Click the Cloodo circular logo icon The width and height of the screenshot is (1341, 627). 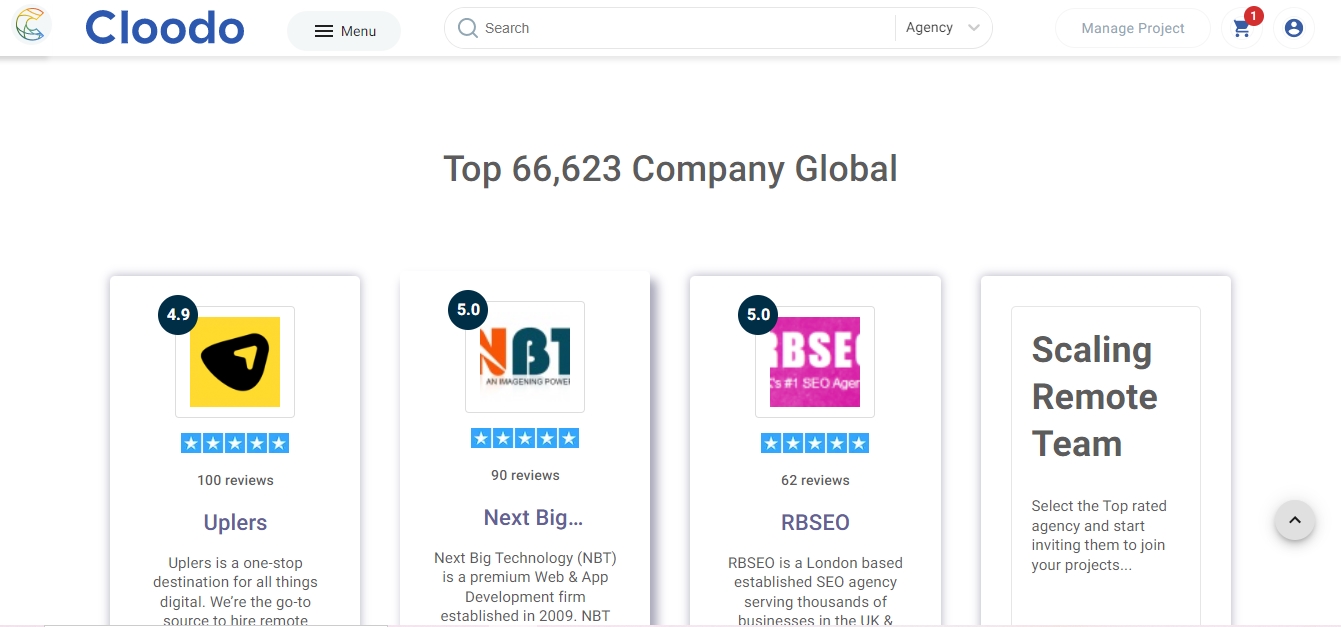click(32, 25)
